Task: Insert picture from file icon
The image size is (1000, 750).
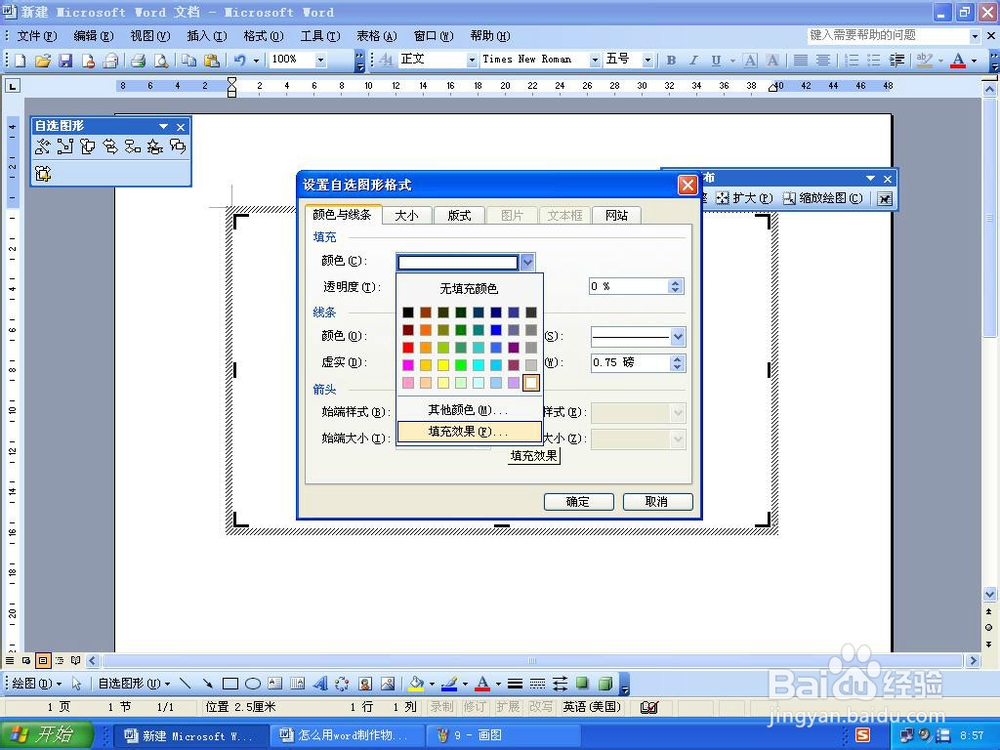Action: click(x=387, y=684)
